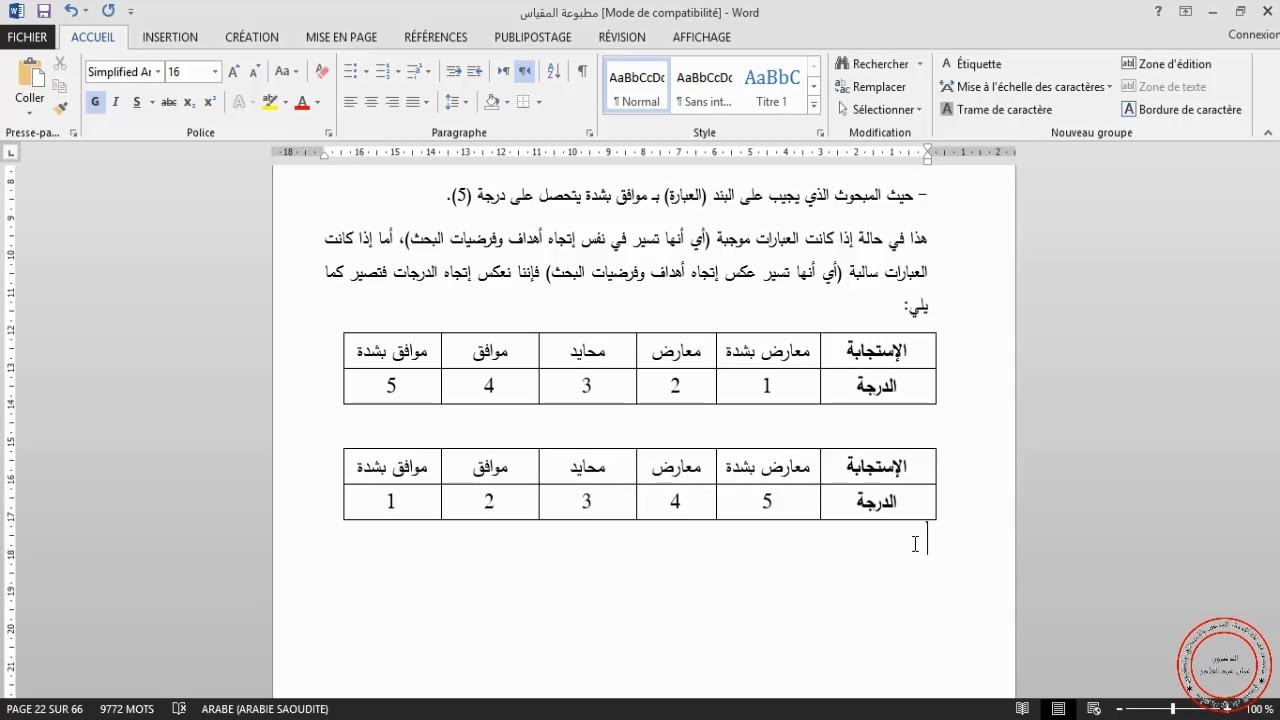Switch to CRÉATION tab

pos(252,37)
